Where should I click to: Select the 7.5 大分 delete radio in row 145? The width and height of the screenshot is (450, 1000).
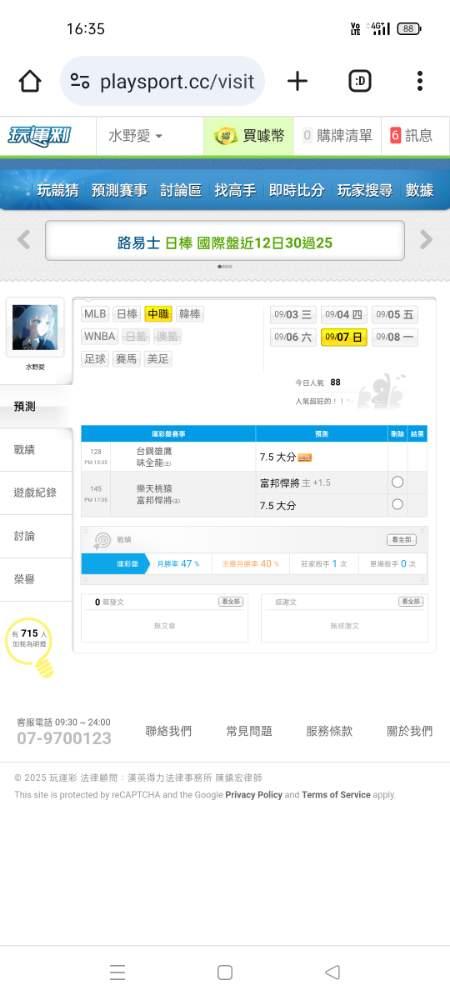coord(397,504)
